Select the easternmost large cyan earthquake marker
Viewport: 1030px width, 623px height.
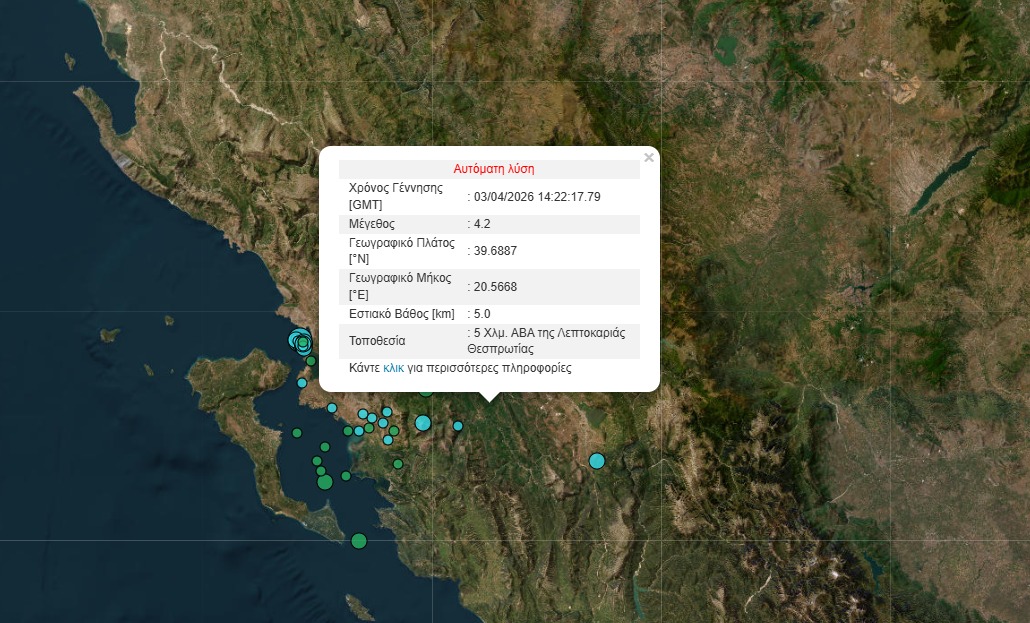tap(597, 461)
